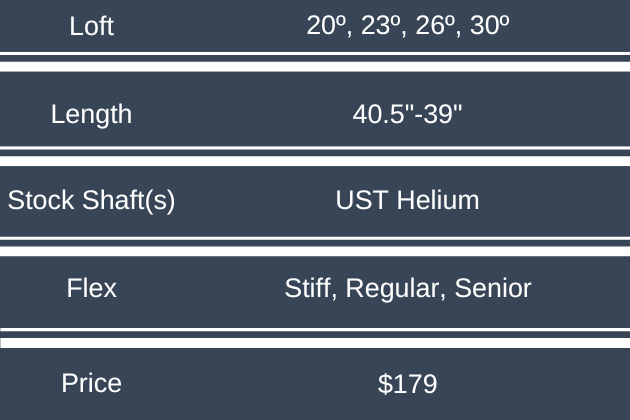The height and width of the screenshot is (420, 630).
Task: Click the $179 price value
Action: (407, 383)
